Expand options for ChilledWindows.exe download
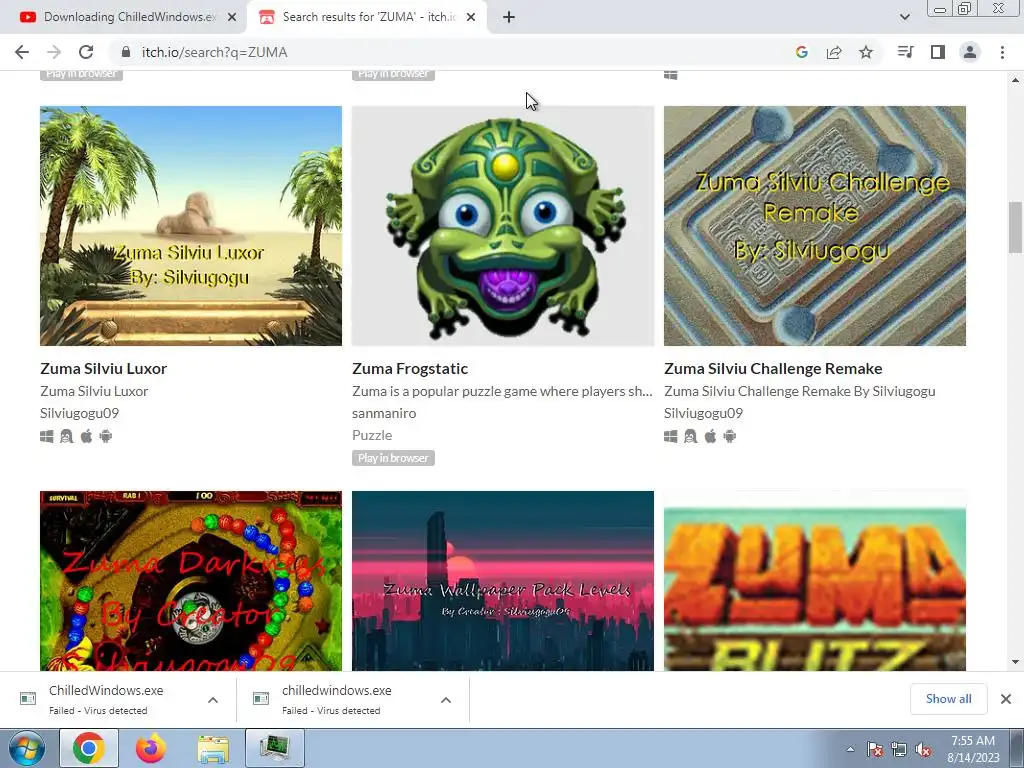Screen dimensions: 1024x768 [213, 700]
